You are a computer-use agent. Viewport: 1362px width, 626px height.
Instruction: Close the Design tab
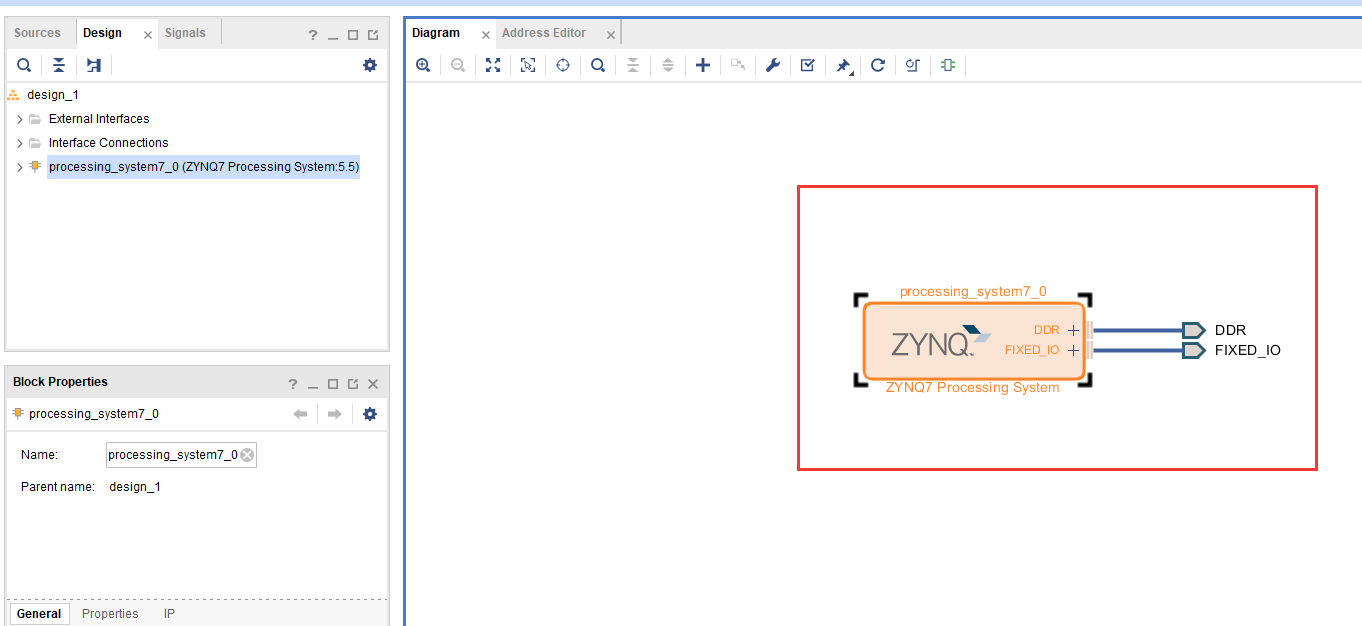[148, 35]
